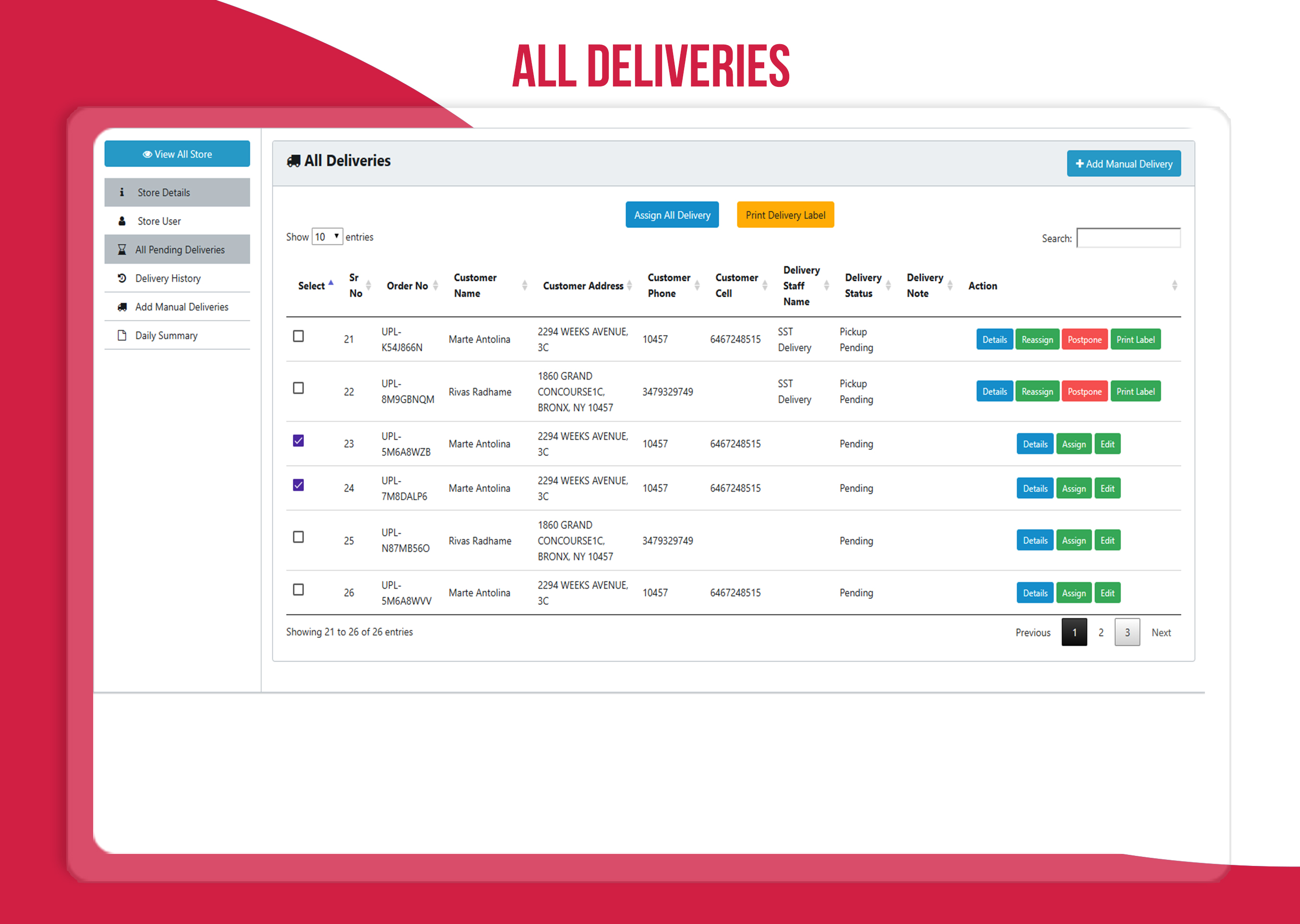
Task: Click the document icon beside Daily Summary
Action: click(x=122, y=335)
